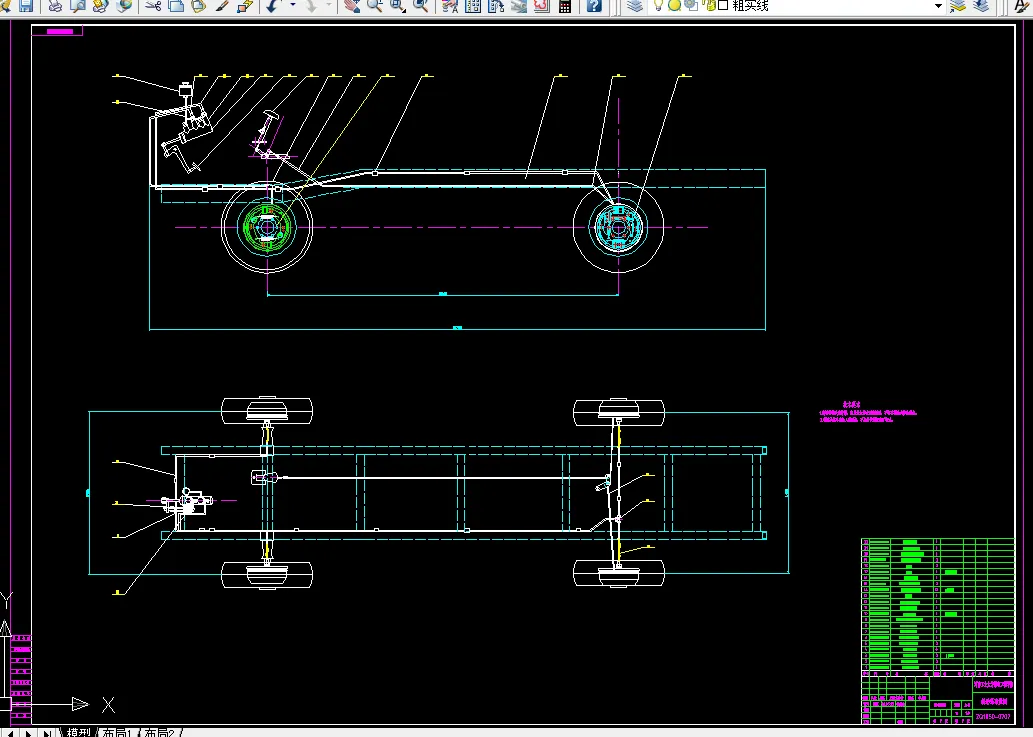Open the Text Style icon at toolbar end
Image resolution: width=1033 pixels, height=737 pixels.
(x=1022, y=6)
